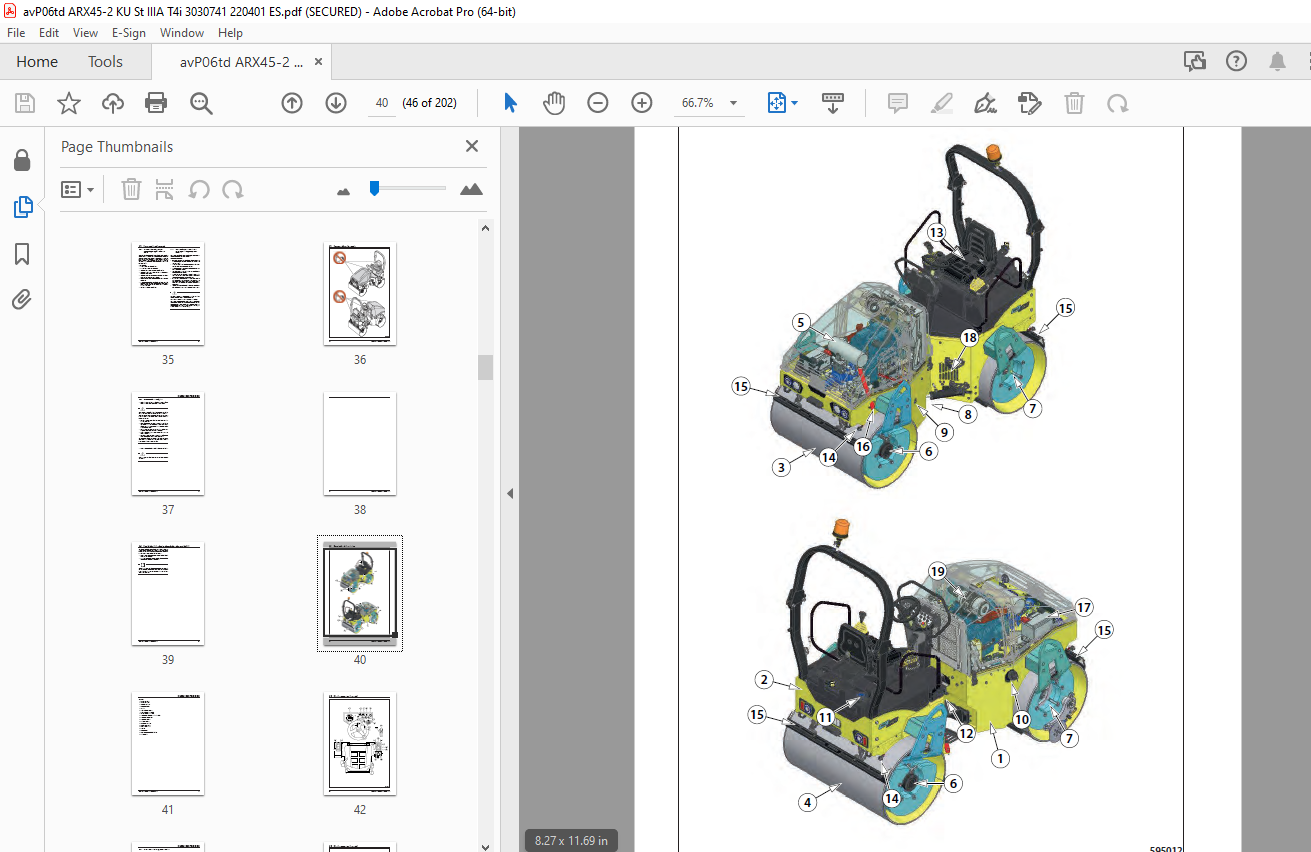
Task: Activate the hand pan tool
Action: 554,103
